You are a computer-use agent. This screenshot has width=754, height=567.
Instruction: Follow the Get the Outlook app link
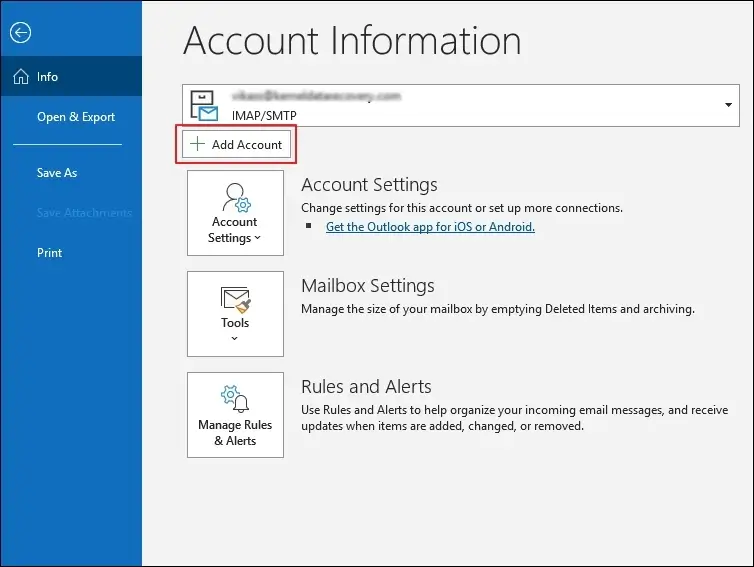pos(430,227)
